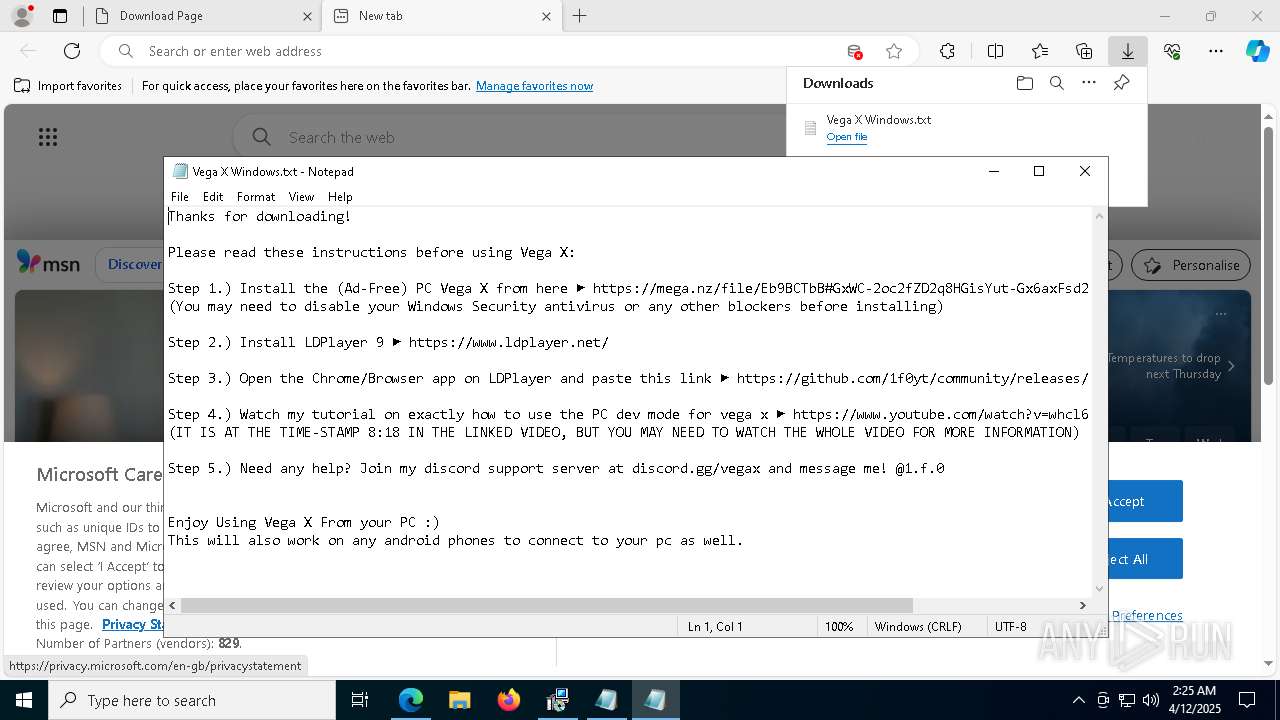The image size is (1280, 720).
Task: Reload the page with the refresh icon
Action: (x=72, y=51)
